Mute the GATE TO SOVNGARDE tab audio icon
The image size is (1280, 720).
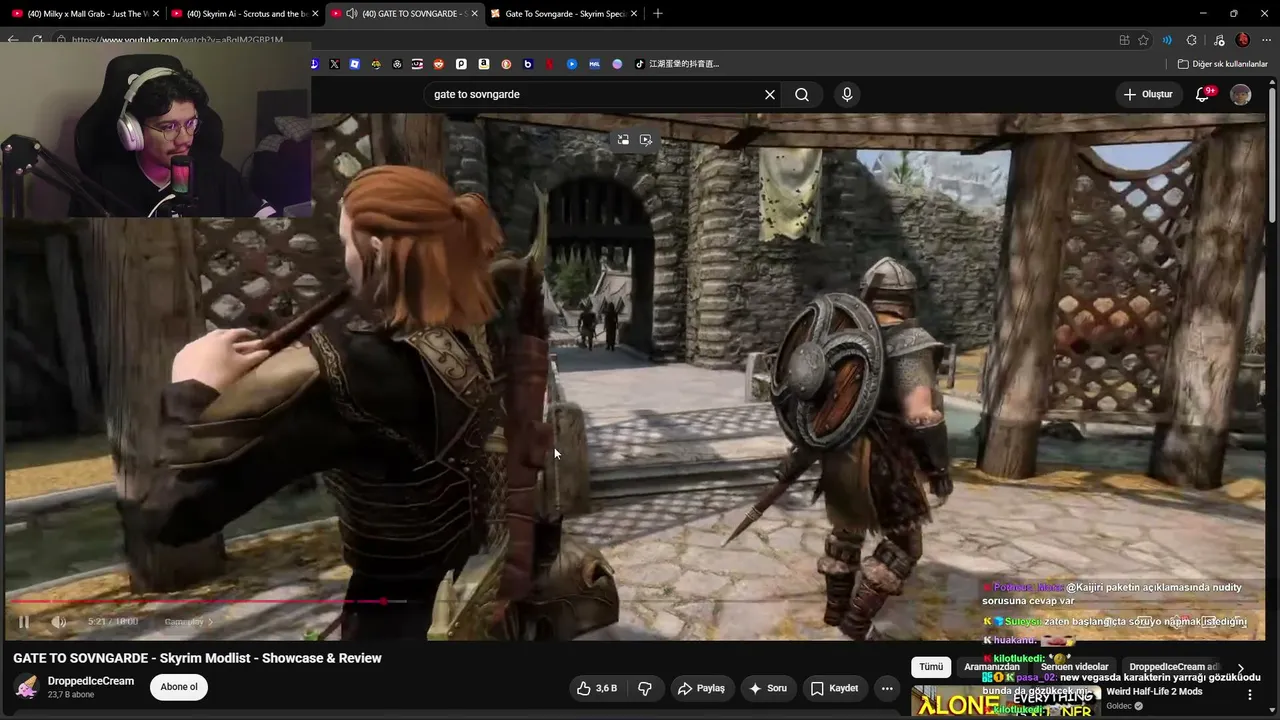point(351,14)
